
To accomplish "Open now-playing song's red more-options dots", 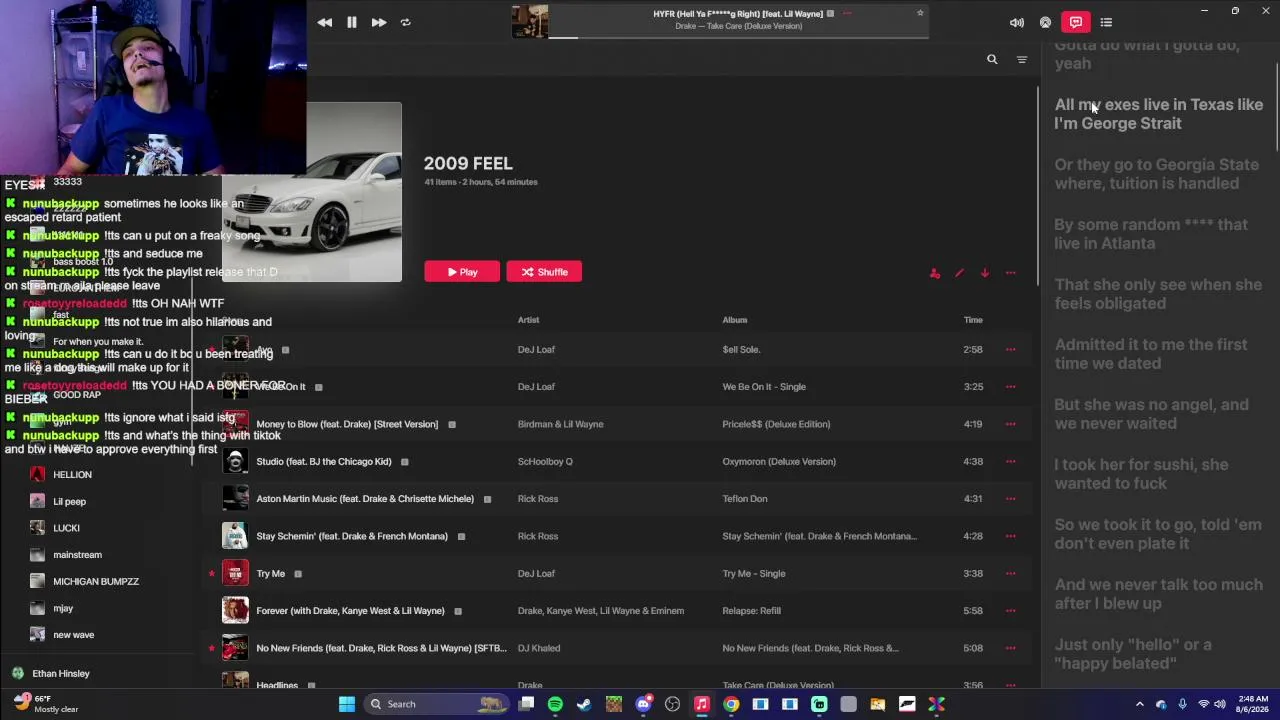I will point(847,13).
